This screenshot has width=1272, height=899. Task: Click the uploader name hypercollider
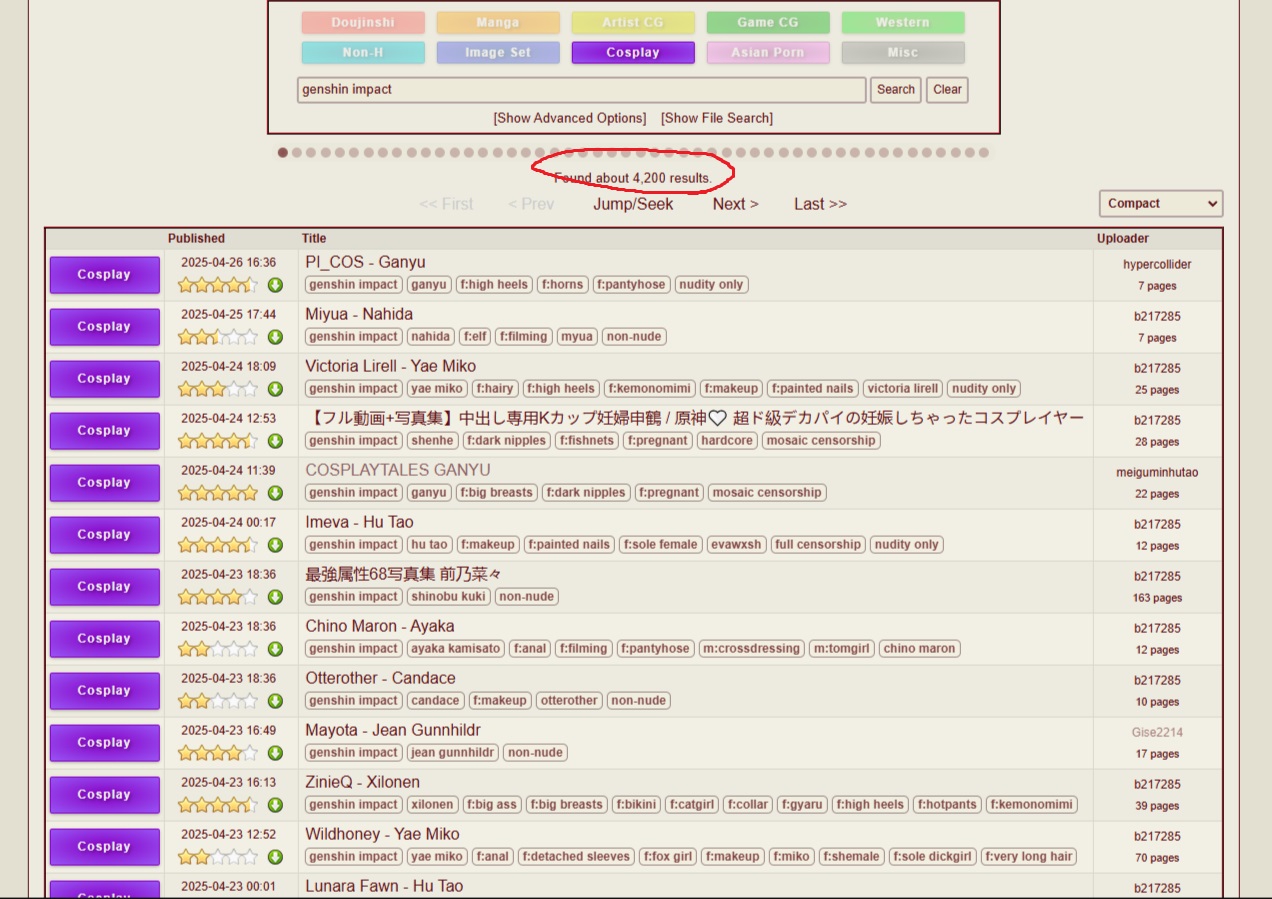1157,265
